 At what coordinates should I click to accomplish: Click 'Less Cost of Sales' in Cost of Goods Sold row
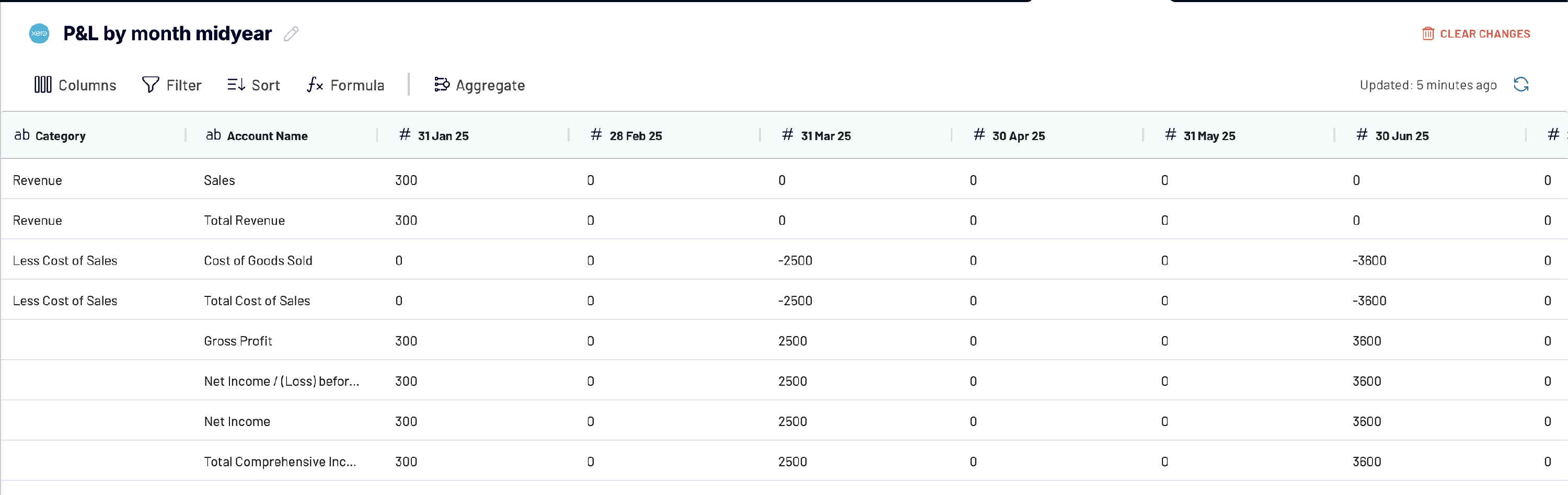[65, 261]
